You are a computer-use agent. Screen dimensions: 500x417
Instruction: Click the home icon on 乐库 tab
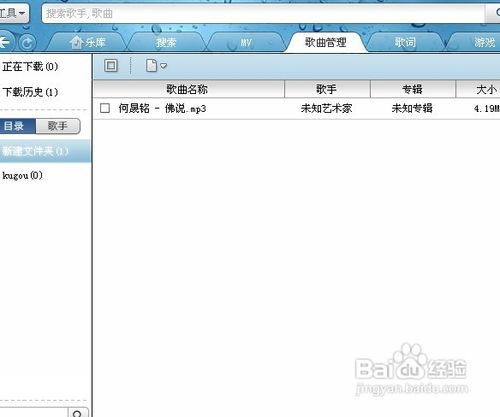76,42
